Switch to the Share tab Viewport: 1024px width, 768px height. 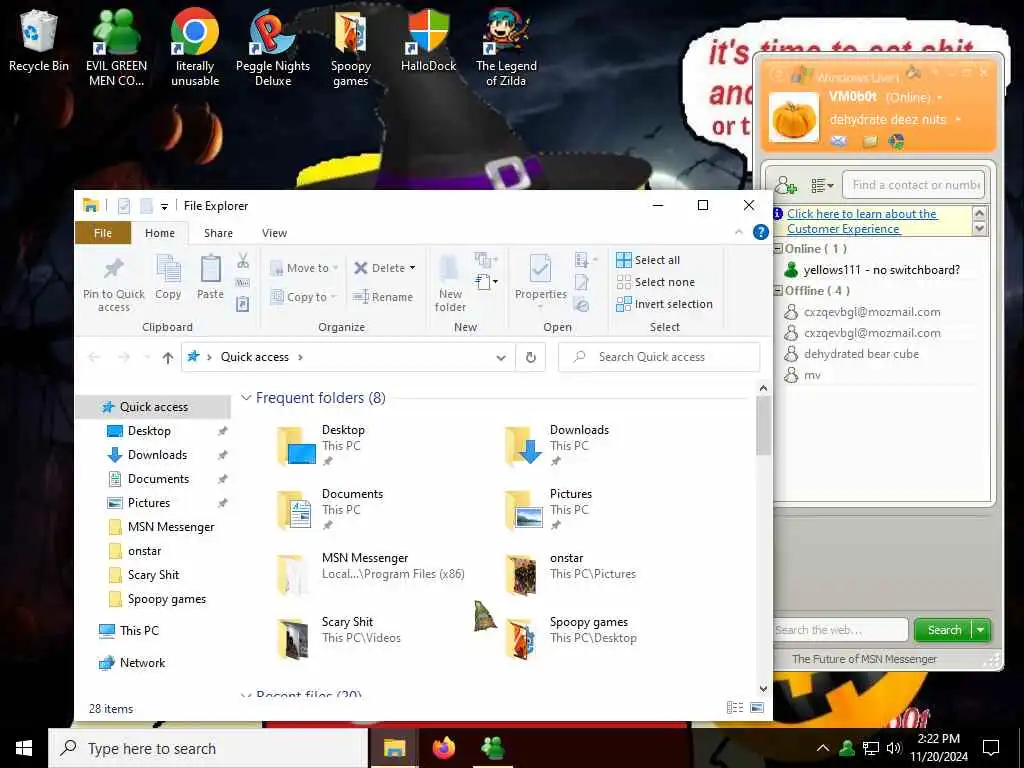tap(218, 233)
